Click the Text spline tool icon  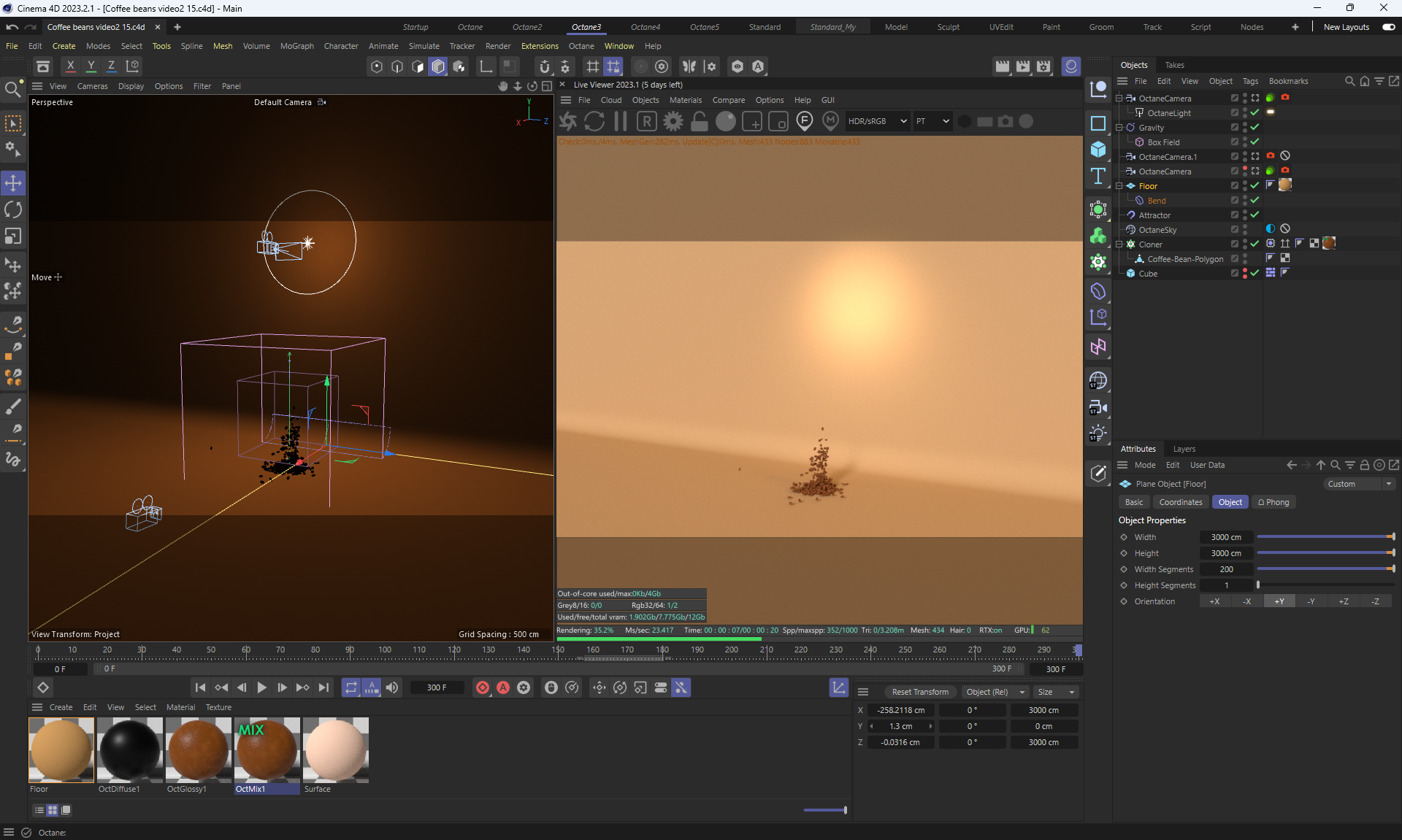[x=1098, y=176]
